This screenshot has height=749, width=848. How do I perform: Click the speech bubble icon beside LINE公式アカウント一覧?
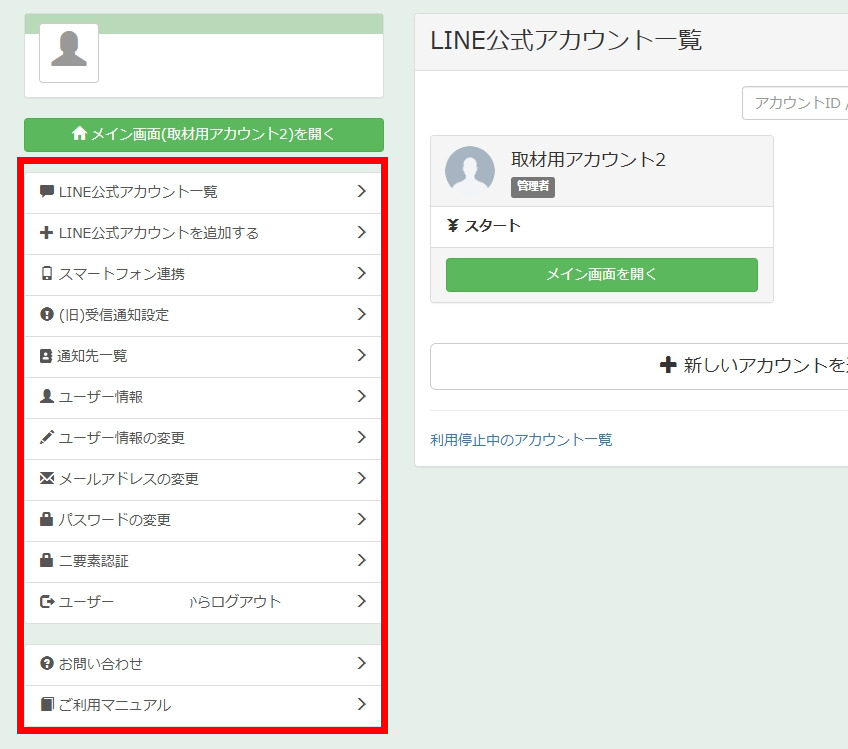(46, 192)
